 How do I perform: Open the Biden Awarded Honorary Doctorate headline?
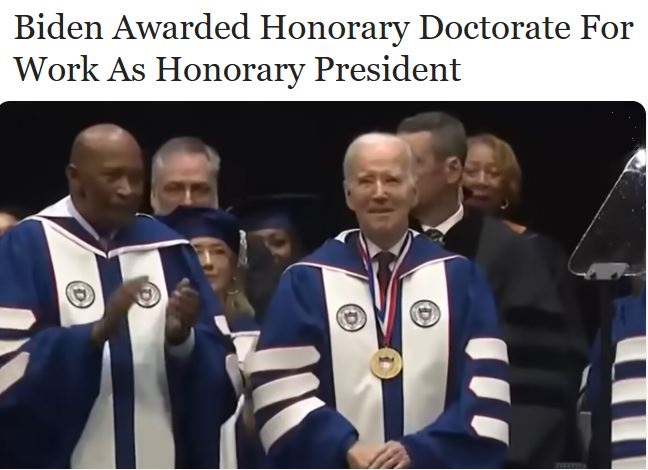click(324, 48)
